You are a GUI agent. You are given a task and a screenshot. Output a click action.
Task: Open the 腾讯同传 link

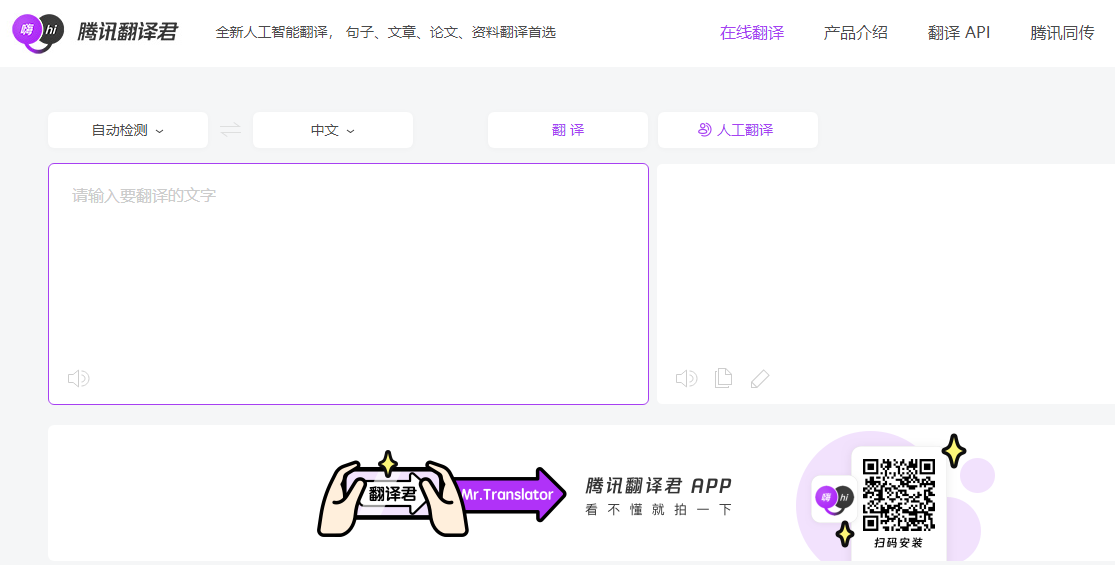1062,33
